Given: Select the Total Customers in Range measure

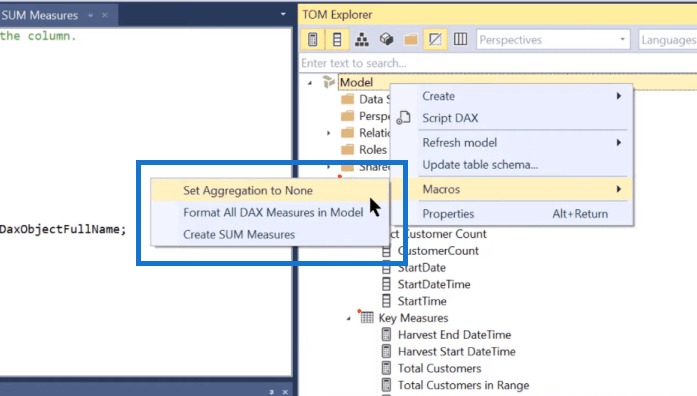Looking at the screenshot, I should [x=463, y=385].
